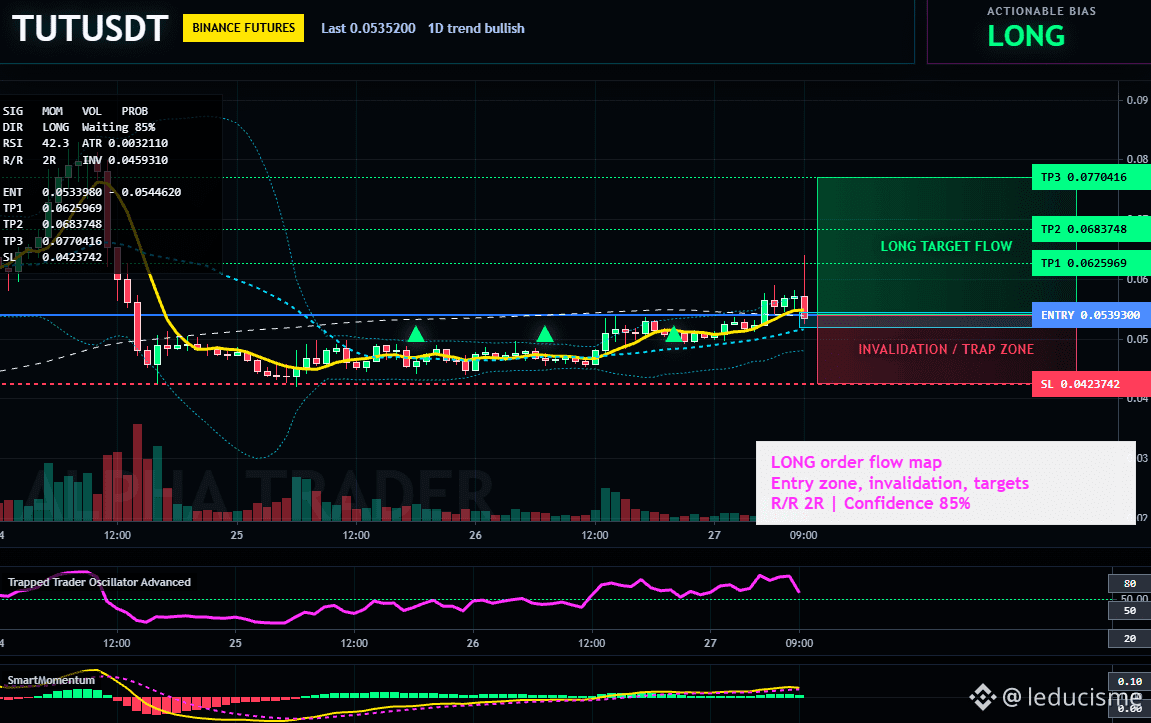Click the RSI 42.3 value in table
1151x723 pixels.
click(x=36, y=143)
